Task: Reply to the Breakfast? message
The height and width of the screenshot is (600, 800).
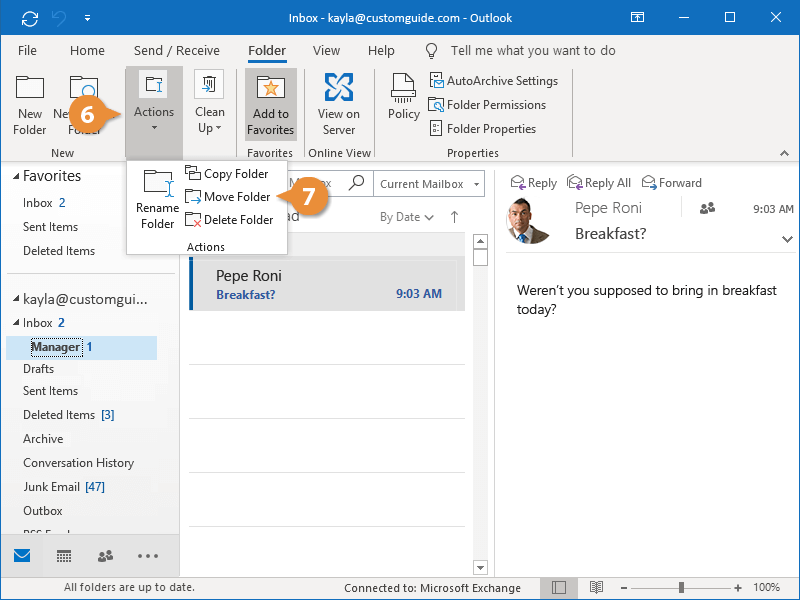Action: tap(534, 183)
